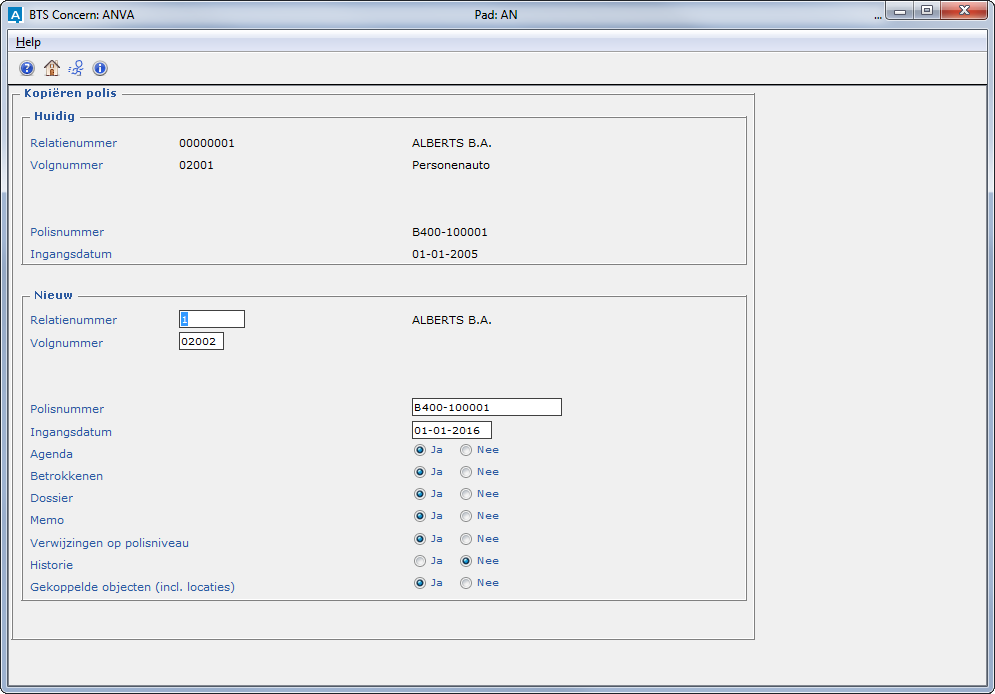Open the Help menu
Screen dimensions: 995x694
click(28, 42)
